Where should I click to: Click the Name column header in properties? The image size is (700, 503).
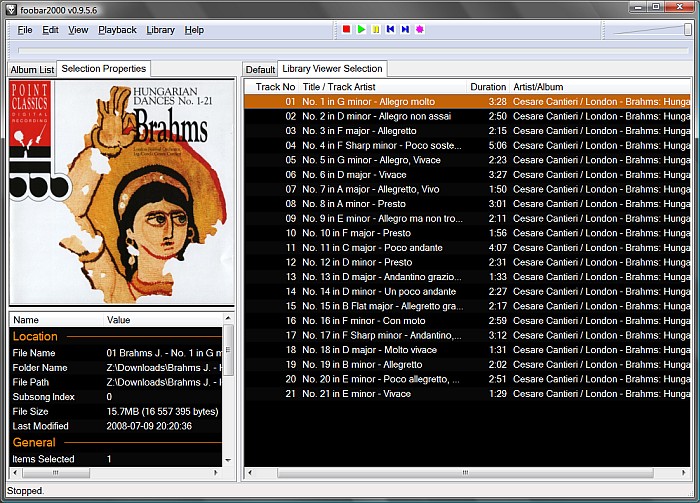click(x=57, y=320)
